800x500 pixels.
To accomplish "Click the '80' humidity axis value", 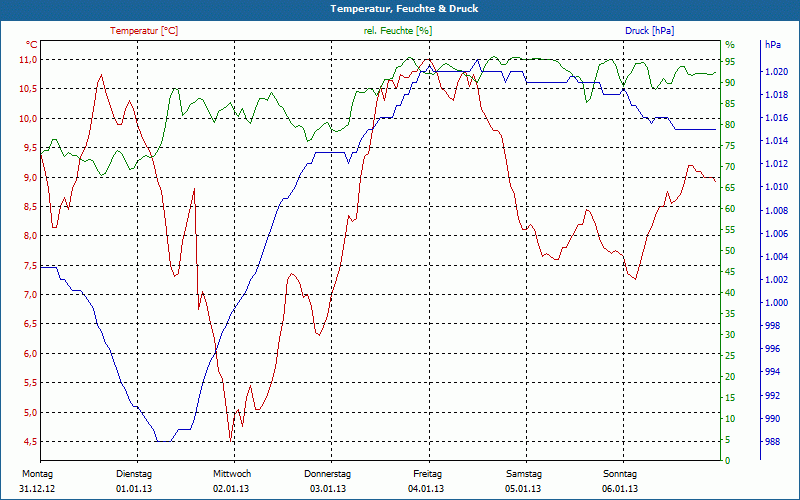I will click(730, 124).
